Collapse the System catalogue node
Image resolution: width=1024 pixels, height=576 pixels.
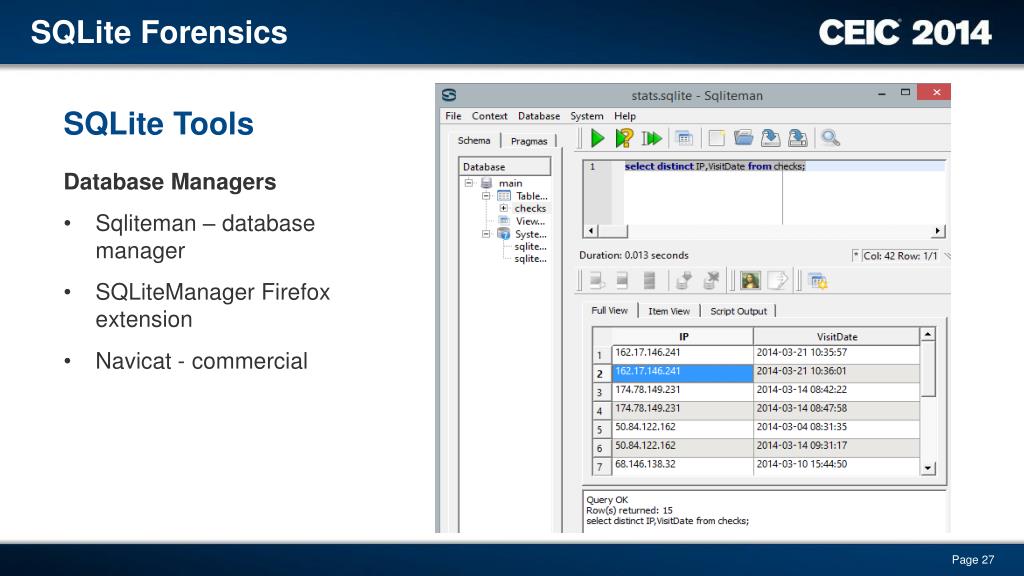pos(486,234)
